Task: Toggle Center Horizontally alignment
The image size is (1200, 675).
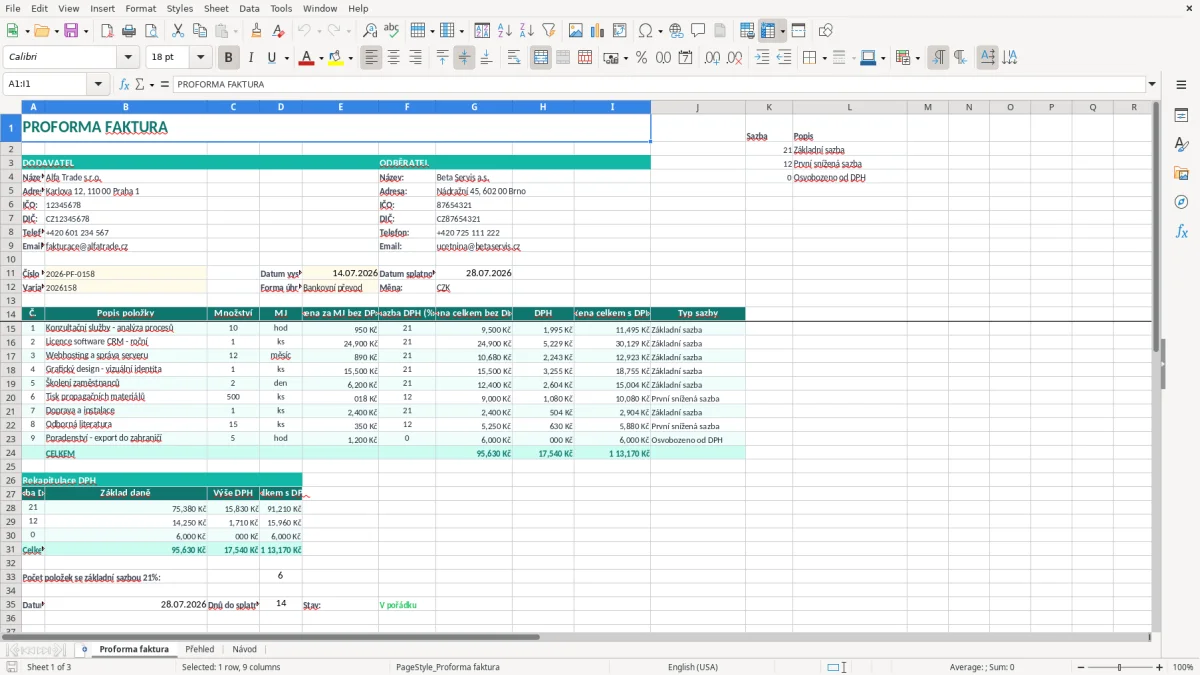Action: 393,58
